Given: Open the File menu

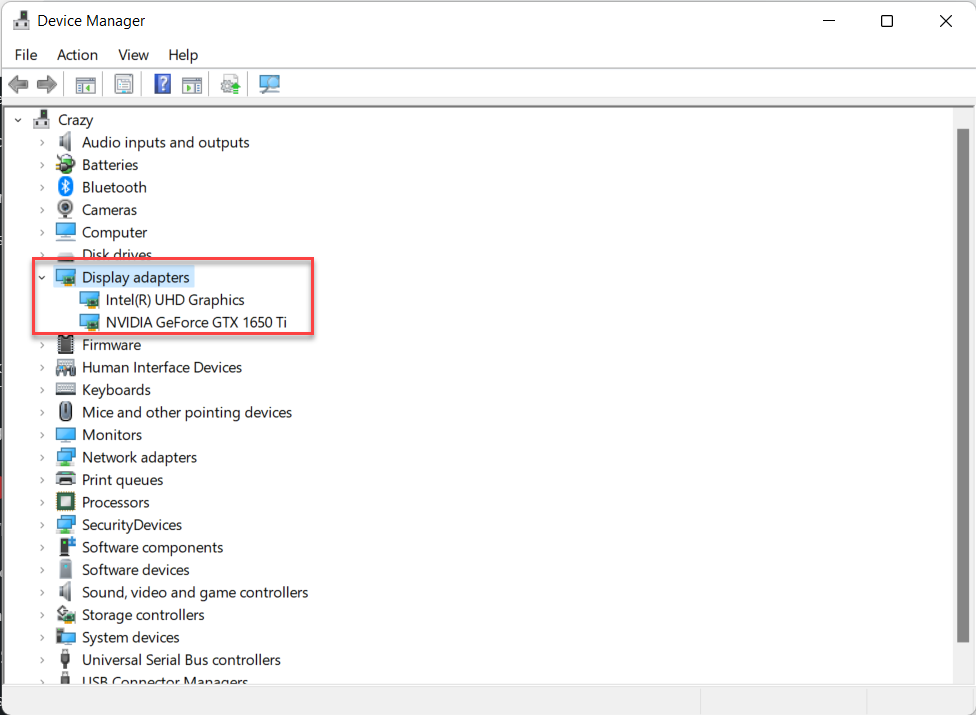Looking at the screenshot, I should 26,55.
